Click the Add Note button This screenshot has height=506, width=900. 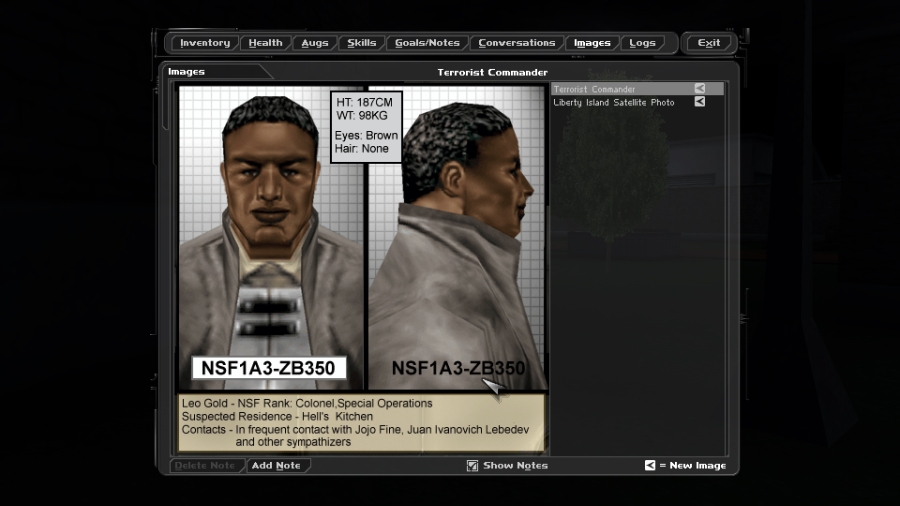click(x=276, y=465)
